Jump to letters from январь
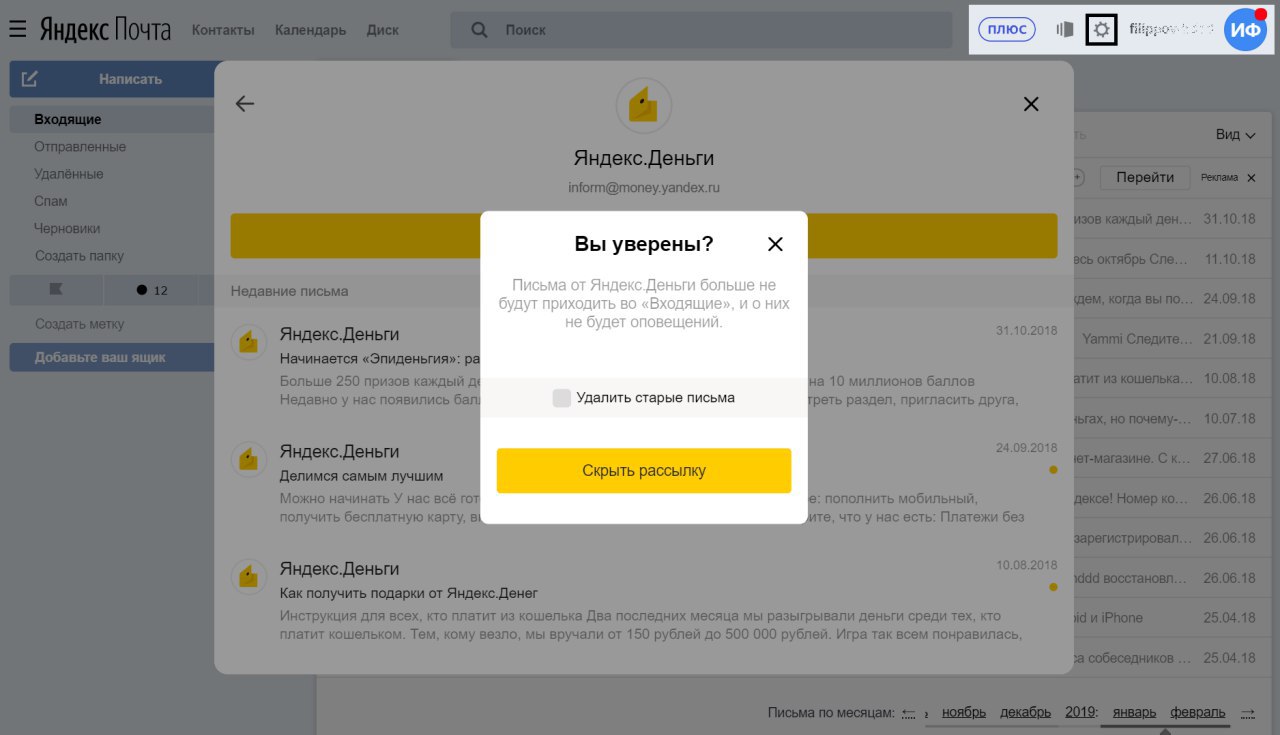This screenshot has width=1280, height=735. pyautogui.click(x=1134, y=713)
